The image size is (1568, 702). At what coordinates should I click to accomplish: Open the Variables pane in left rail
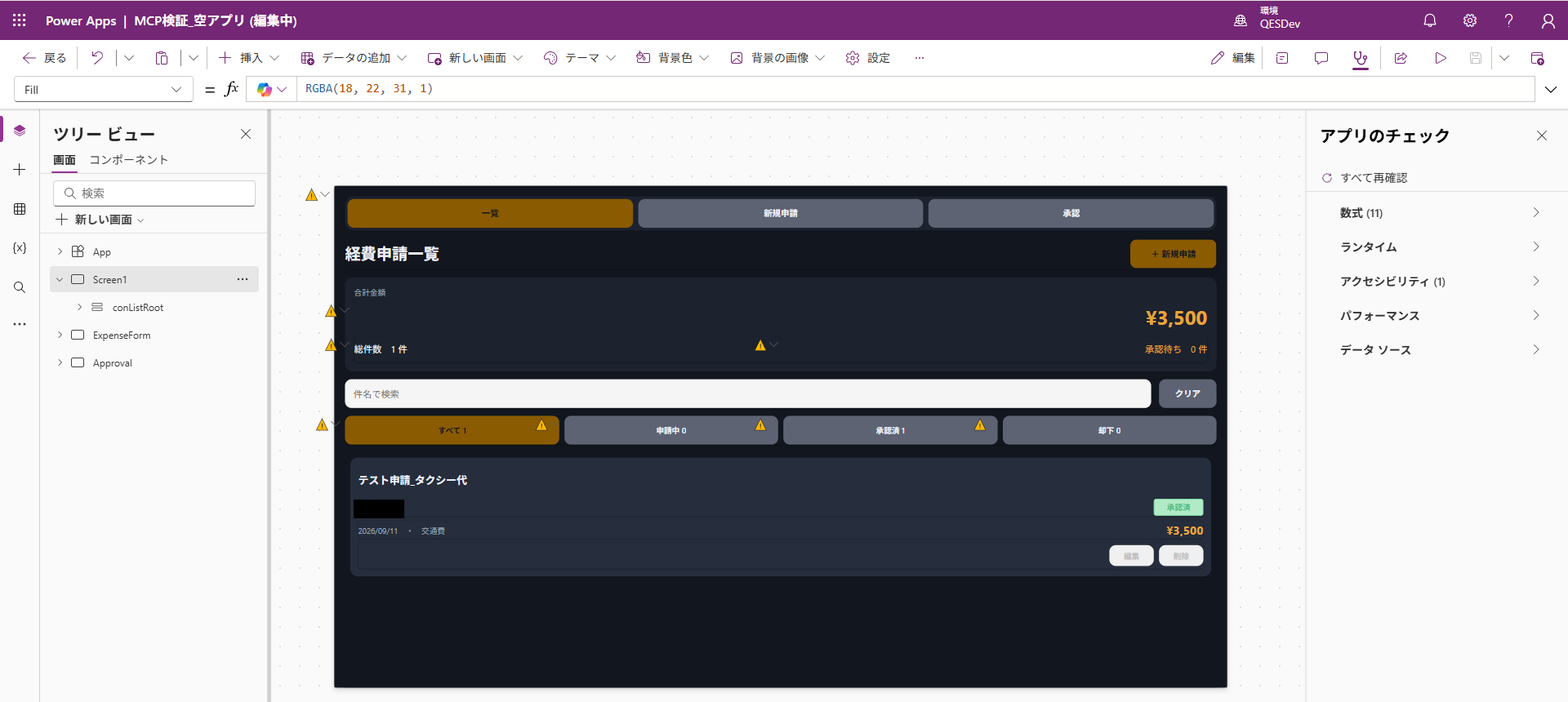click(20, 248)
